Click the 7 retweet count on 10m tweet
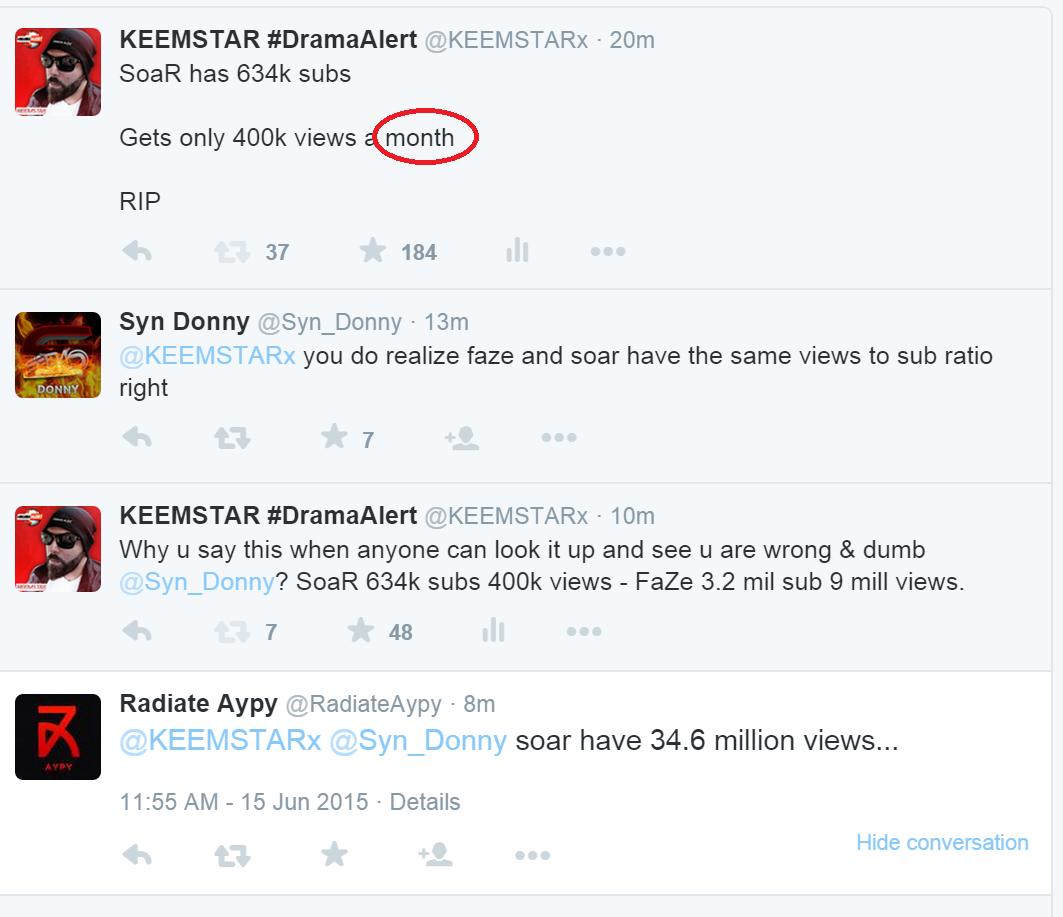Image resolution: width=1063 pixels, height=917 pixels. (x=271, y=633)
